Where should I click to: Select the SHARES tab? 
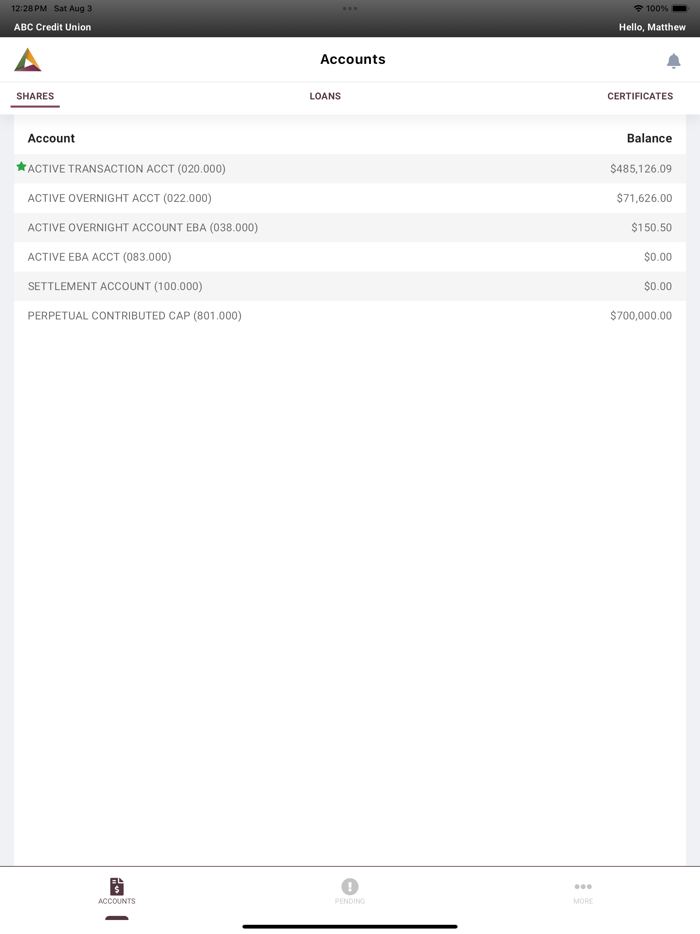pyautogui.click(x=35, y=96)
